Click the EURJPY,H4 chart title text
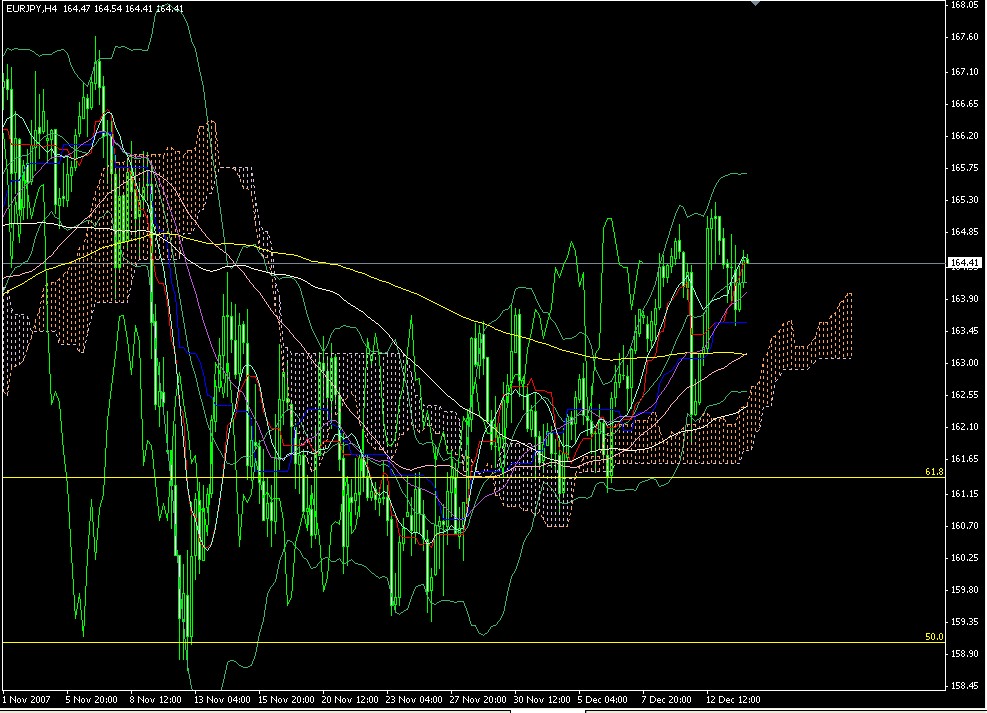This screenshot has height=713, width=987. click(x=31, y=9)
